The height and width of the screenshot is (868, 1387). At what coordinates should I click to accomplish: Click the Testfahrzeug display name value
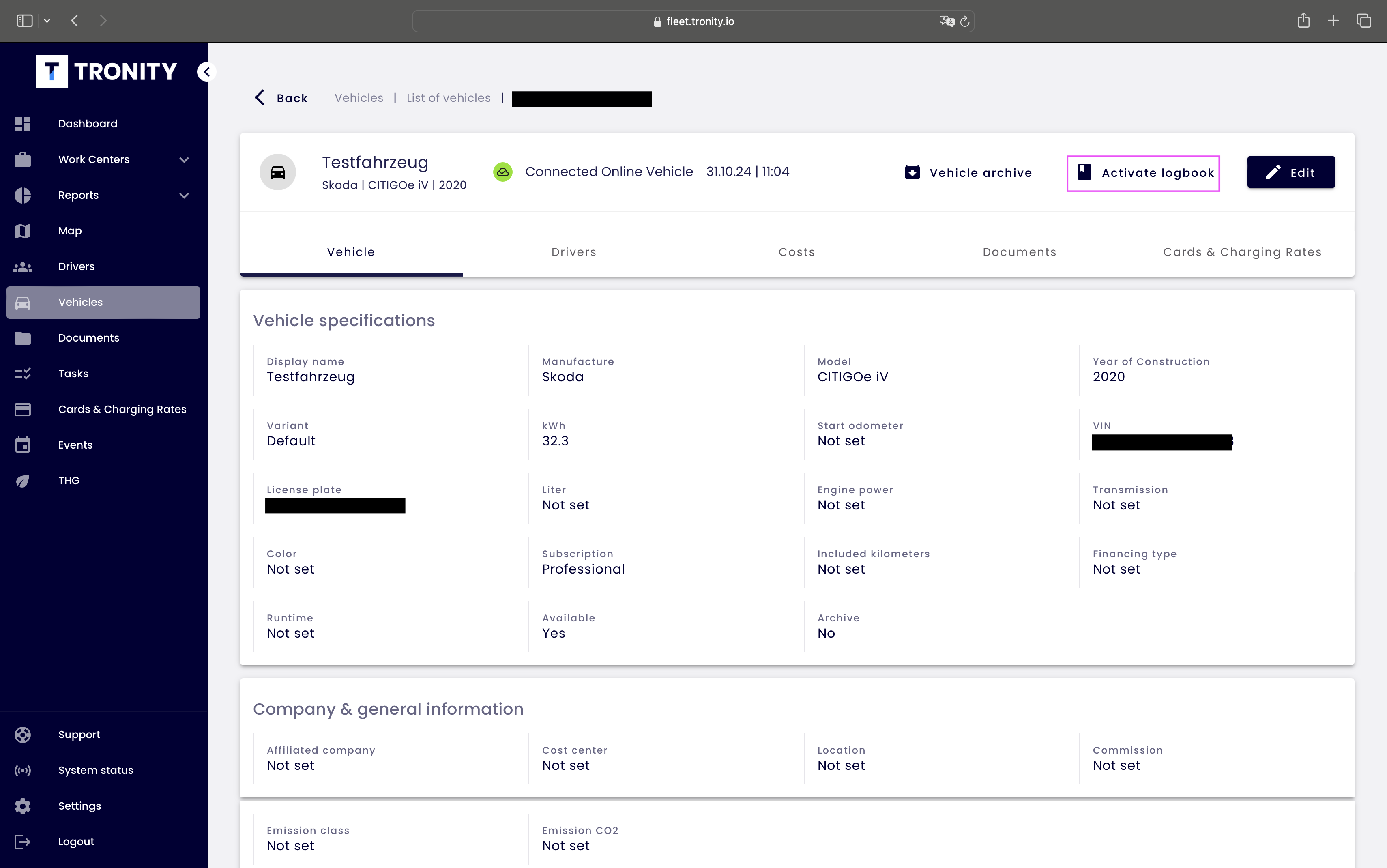click(x=311, y=377)
